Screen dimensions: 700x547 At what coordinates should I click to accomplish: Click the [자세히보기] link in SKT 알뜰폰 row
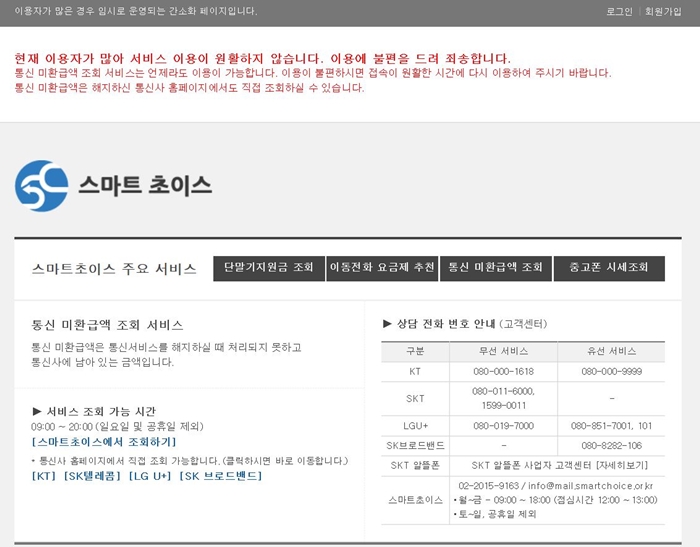coord(622,465)
